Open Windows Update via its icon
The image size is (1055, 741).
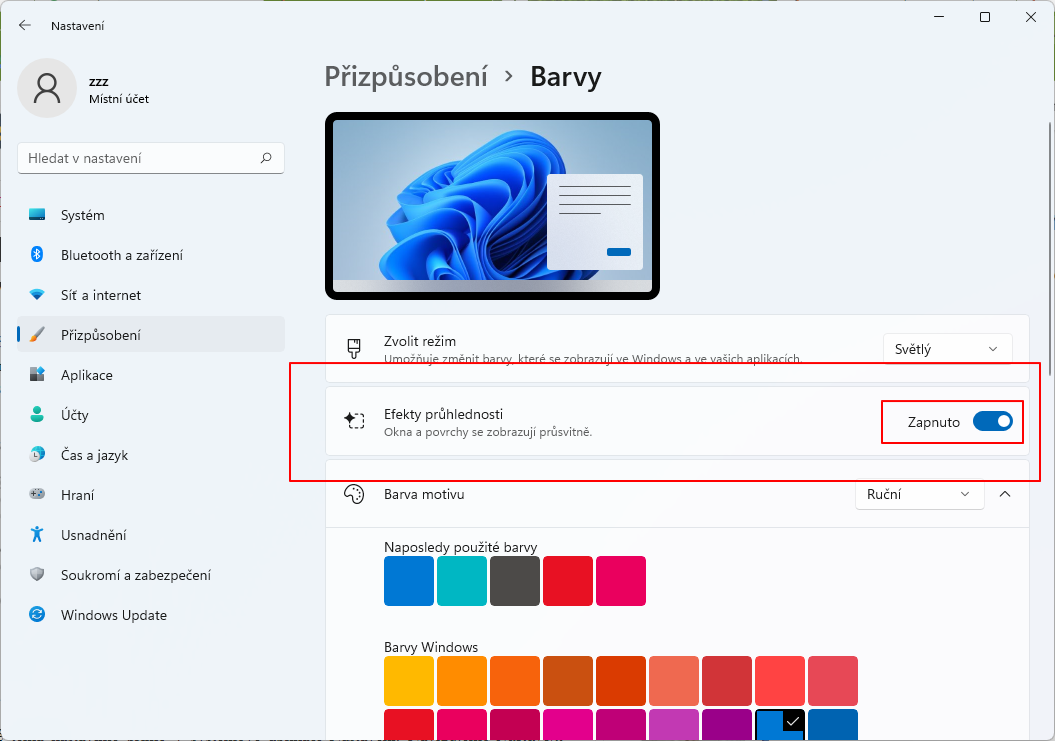coord(36,614)
